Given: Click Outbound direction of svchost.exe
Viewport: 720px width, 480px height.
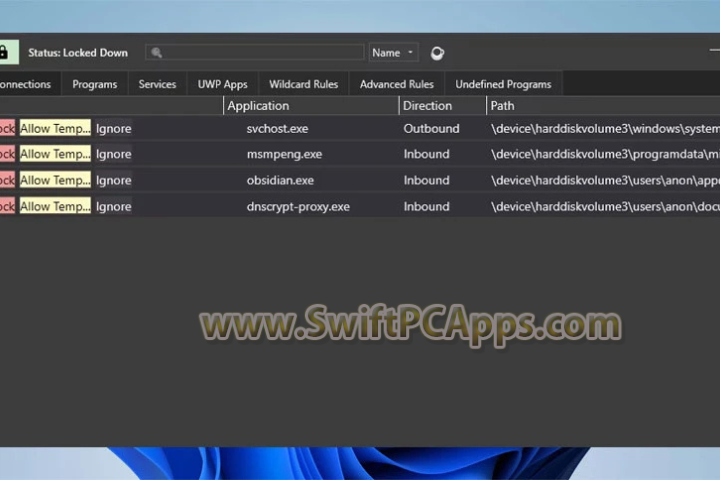Looking at the screenshot, I should [x=431, y=129].
